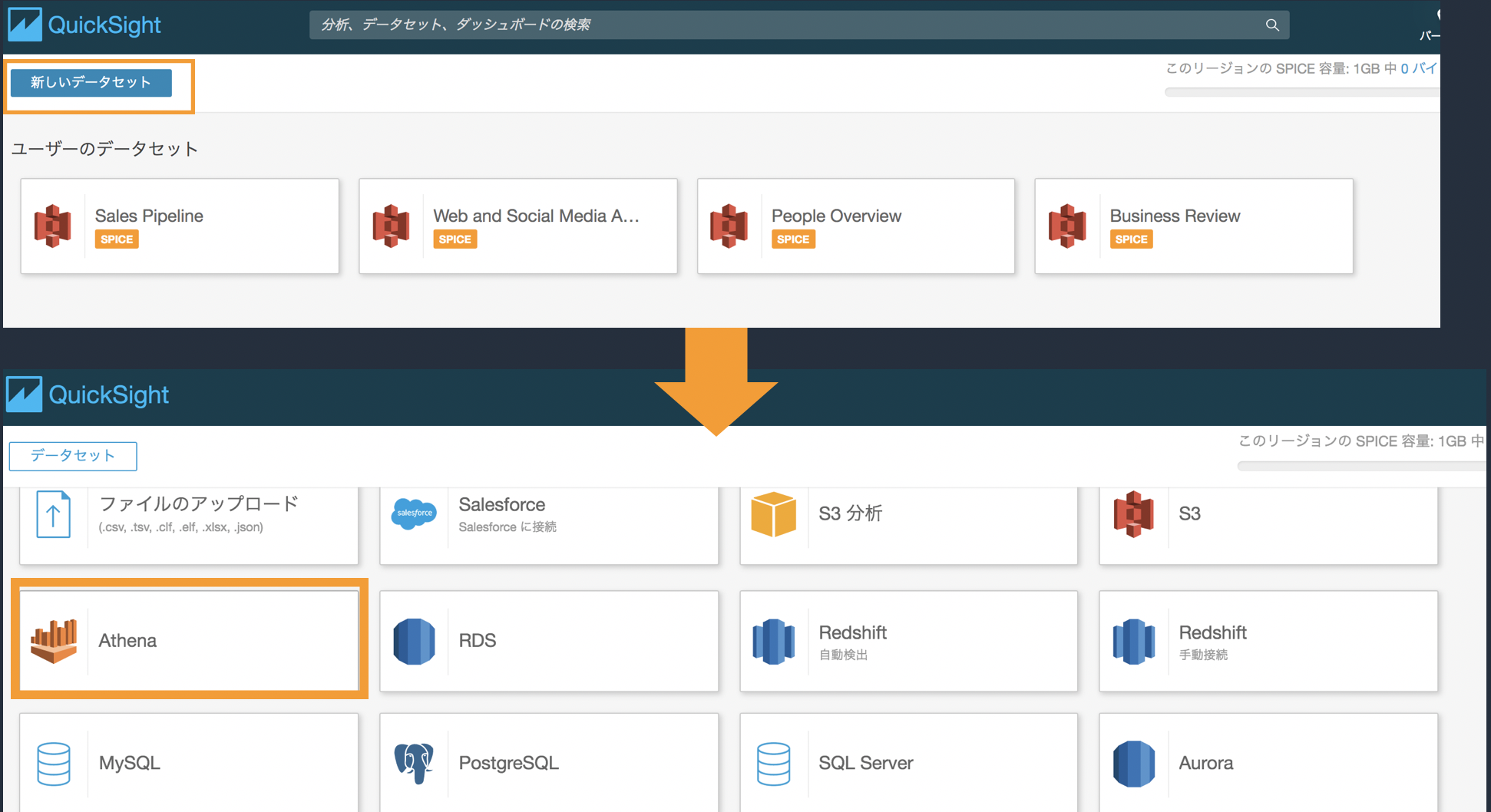Select Redshift 手動接続 data source
This screenshot has height=812, width=1491.
pos(1268,640)
